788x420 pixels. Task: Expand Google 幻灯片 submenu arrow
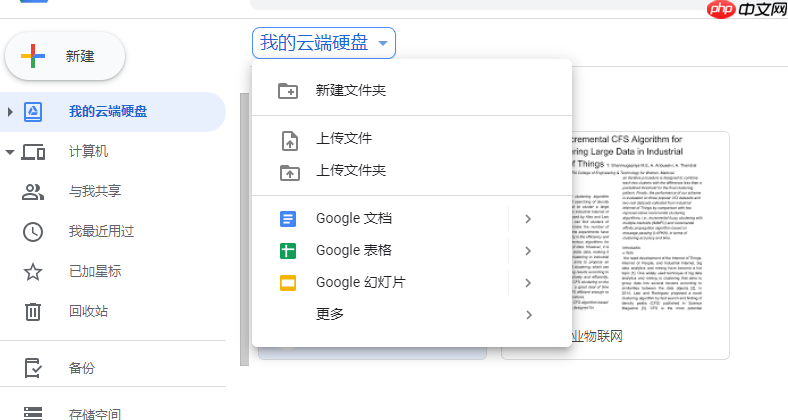[x=528, y=283]
